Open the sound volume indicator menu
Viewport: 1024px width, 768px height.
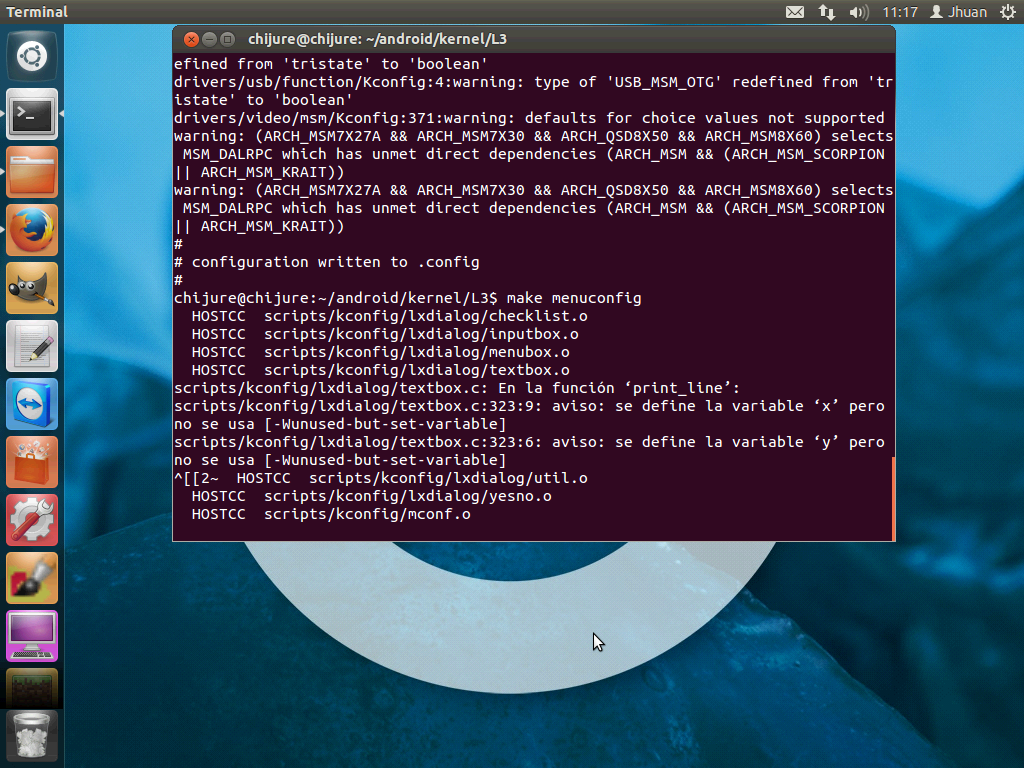(860, 11)
